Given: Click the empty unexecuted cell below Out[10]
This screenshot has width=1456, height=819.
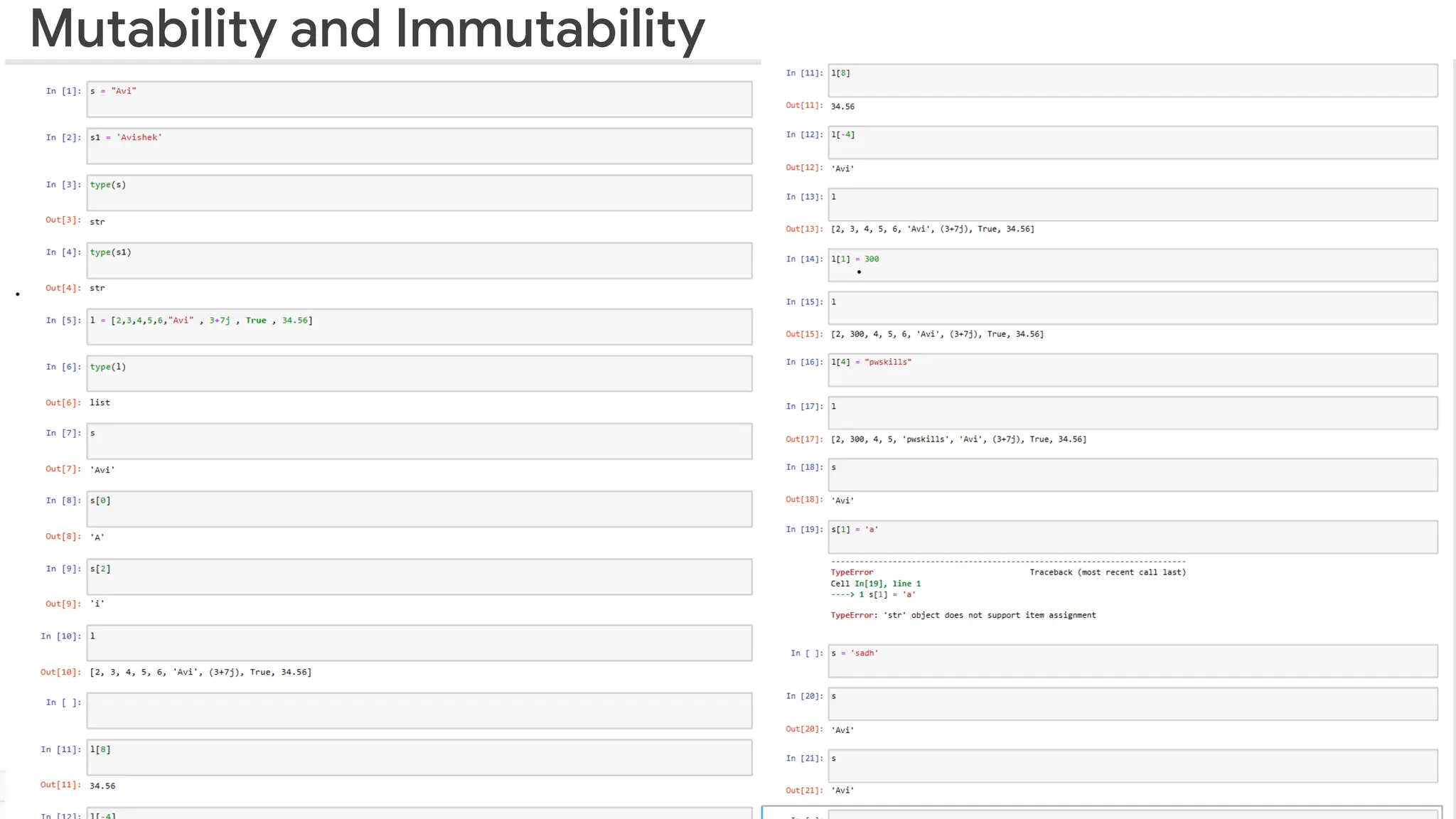Looking at the screenshot, I should click(419, 711).
